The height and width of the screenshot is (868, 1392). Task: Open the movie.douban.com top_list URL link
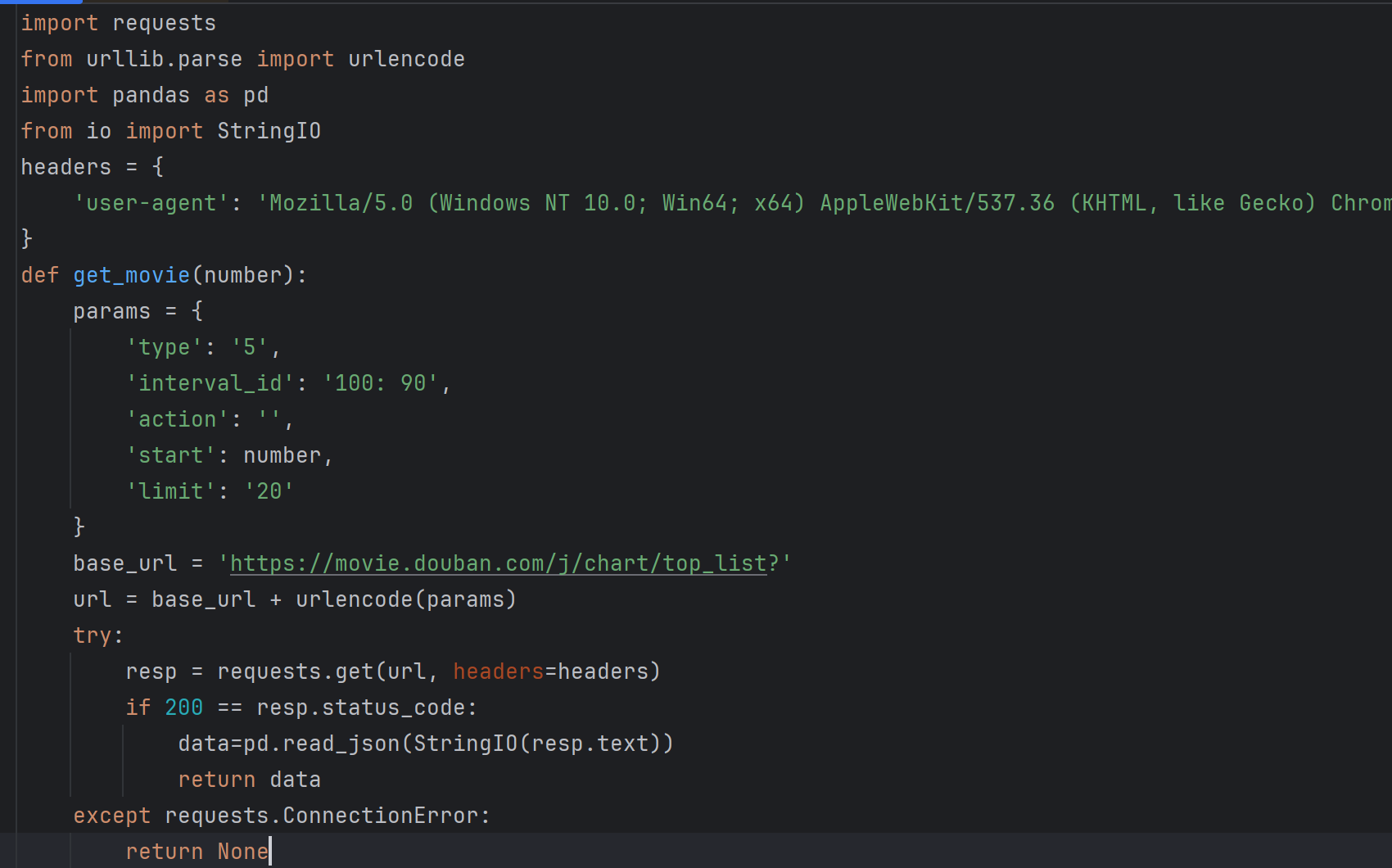click(x=499, y=563)
